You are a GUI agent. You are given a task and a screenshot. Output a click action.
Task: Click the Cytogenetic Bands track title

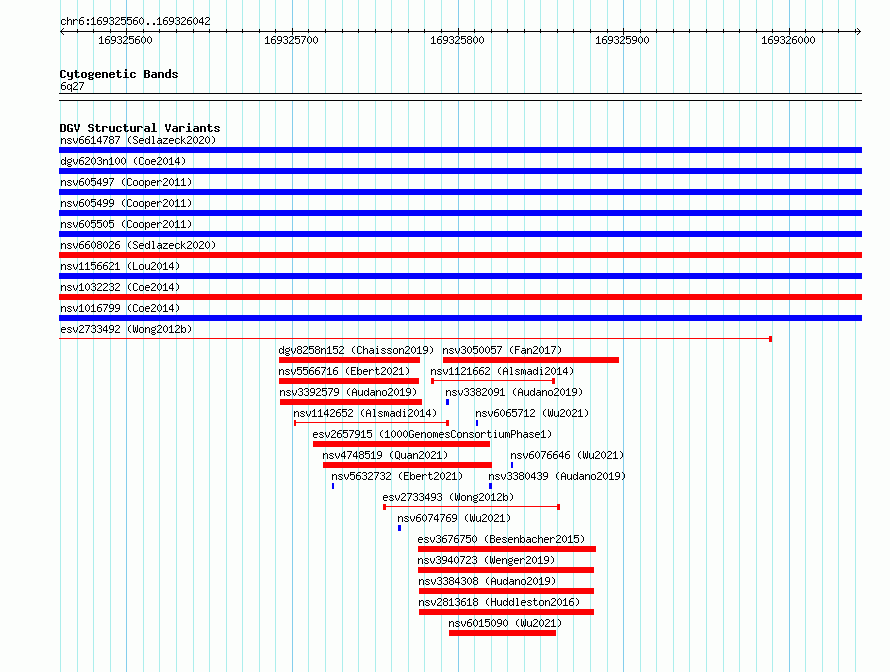pyautogui.click(x=119, y=74)
